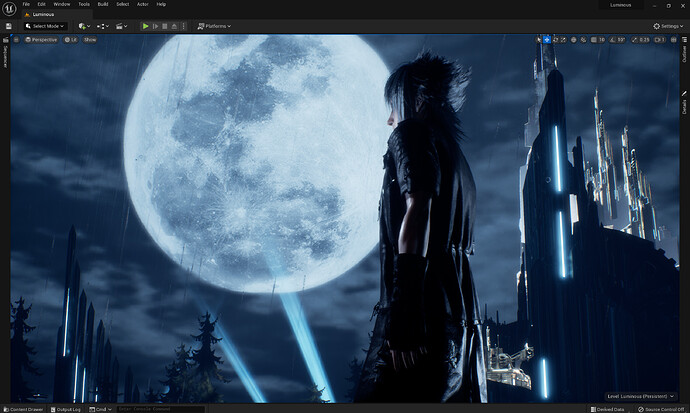This screenshot has width=690, height=413.
Task: Open the File menu
Action: [x=26, y=4]
